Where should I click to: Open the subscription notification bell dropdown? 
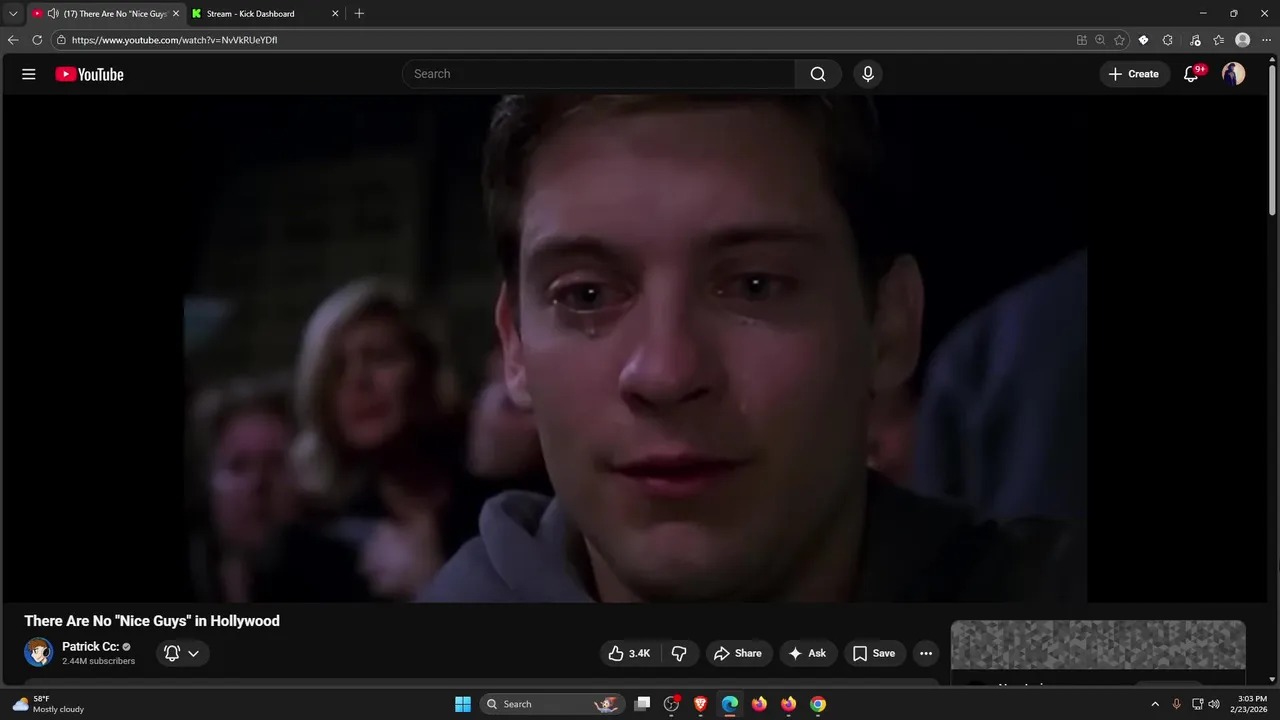(x=182, y=653)
